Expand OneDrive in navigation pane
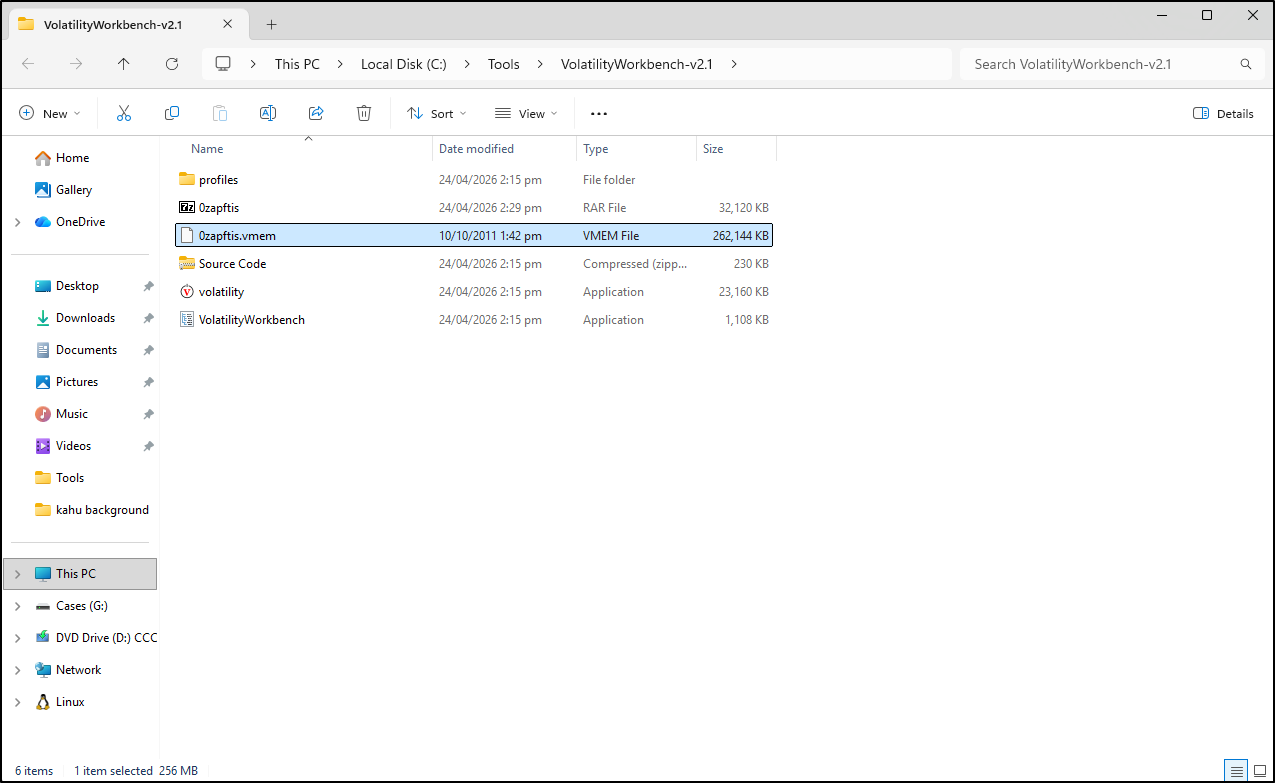 pyautogui.click(x=18, y=222)
